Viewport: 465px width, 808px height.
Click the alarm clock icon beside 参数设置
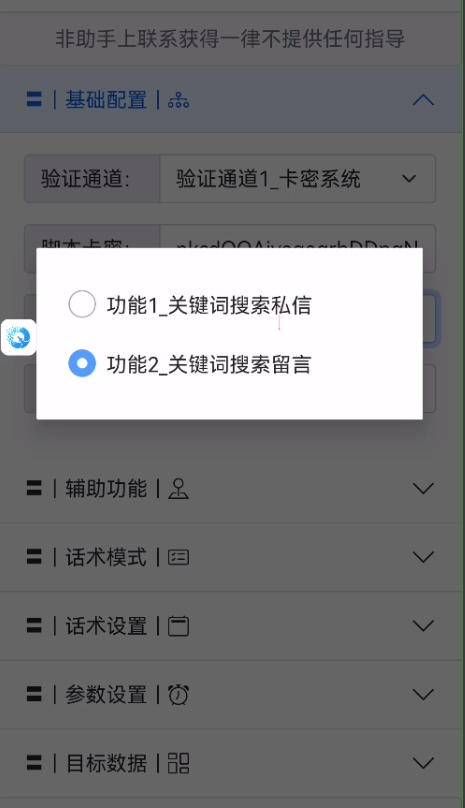click(178, 695)
